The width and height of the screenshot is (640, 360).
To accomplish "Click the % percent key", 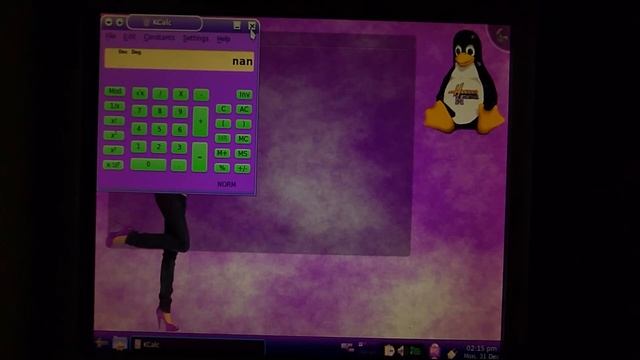I will [222, 168].
